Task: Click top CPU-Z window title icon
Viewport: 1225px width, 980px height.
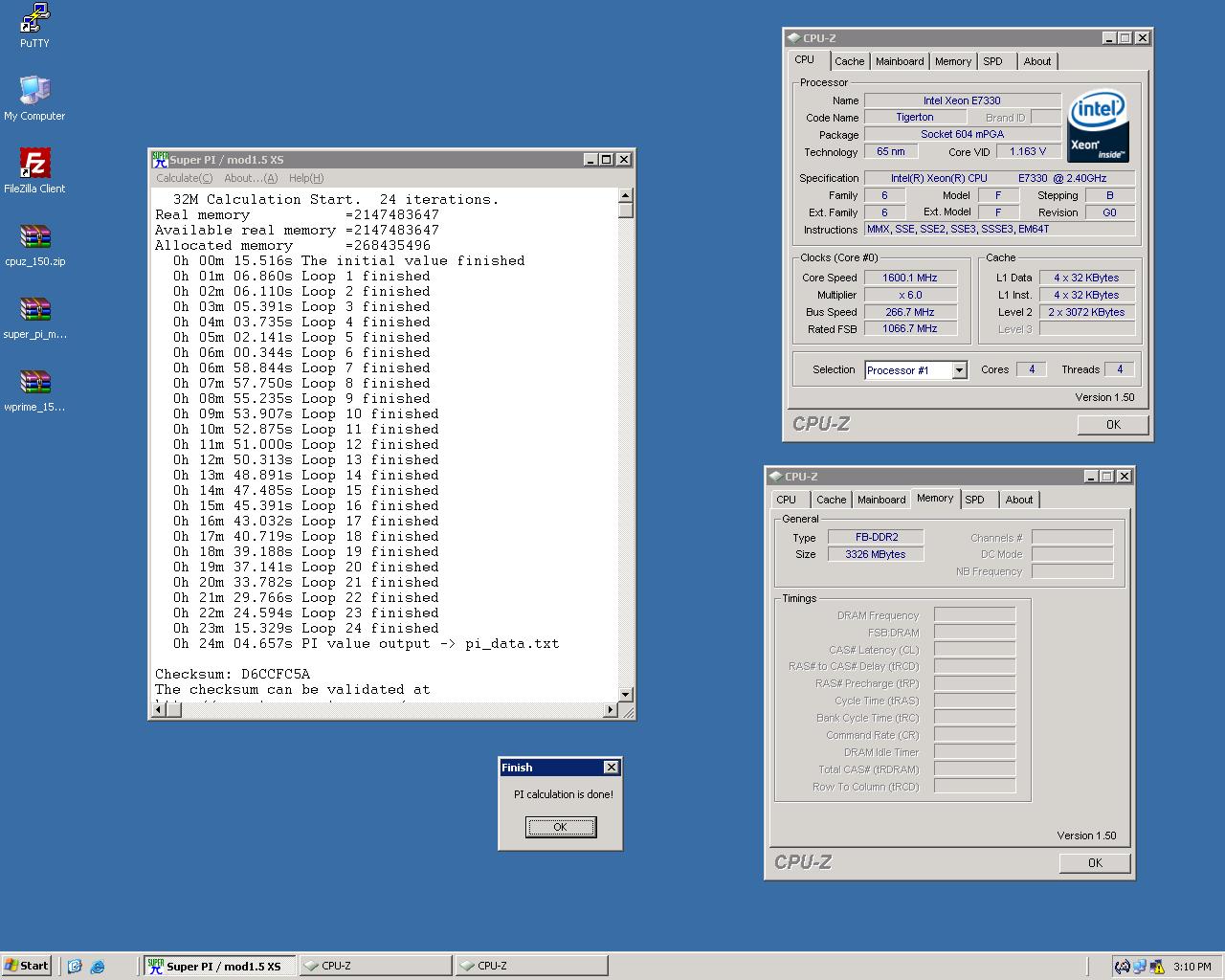Action: (793, 38)
